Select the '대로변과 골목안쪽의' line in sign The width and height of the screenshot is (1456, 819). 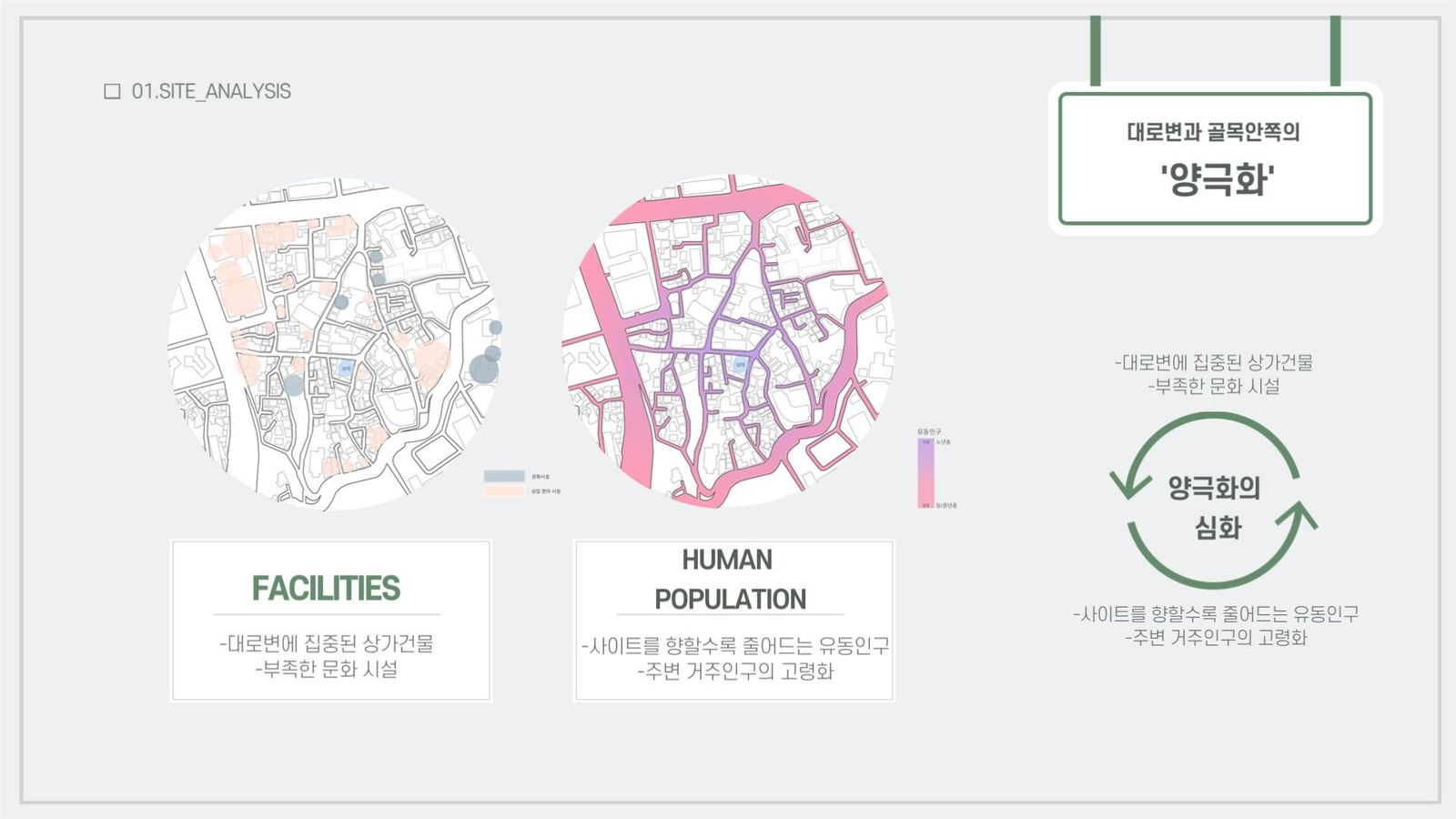point(1214,132)
